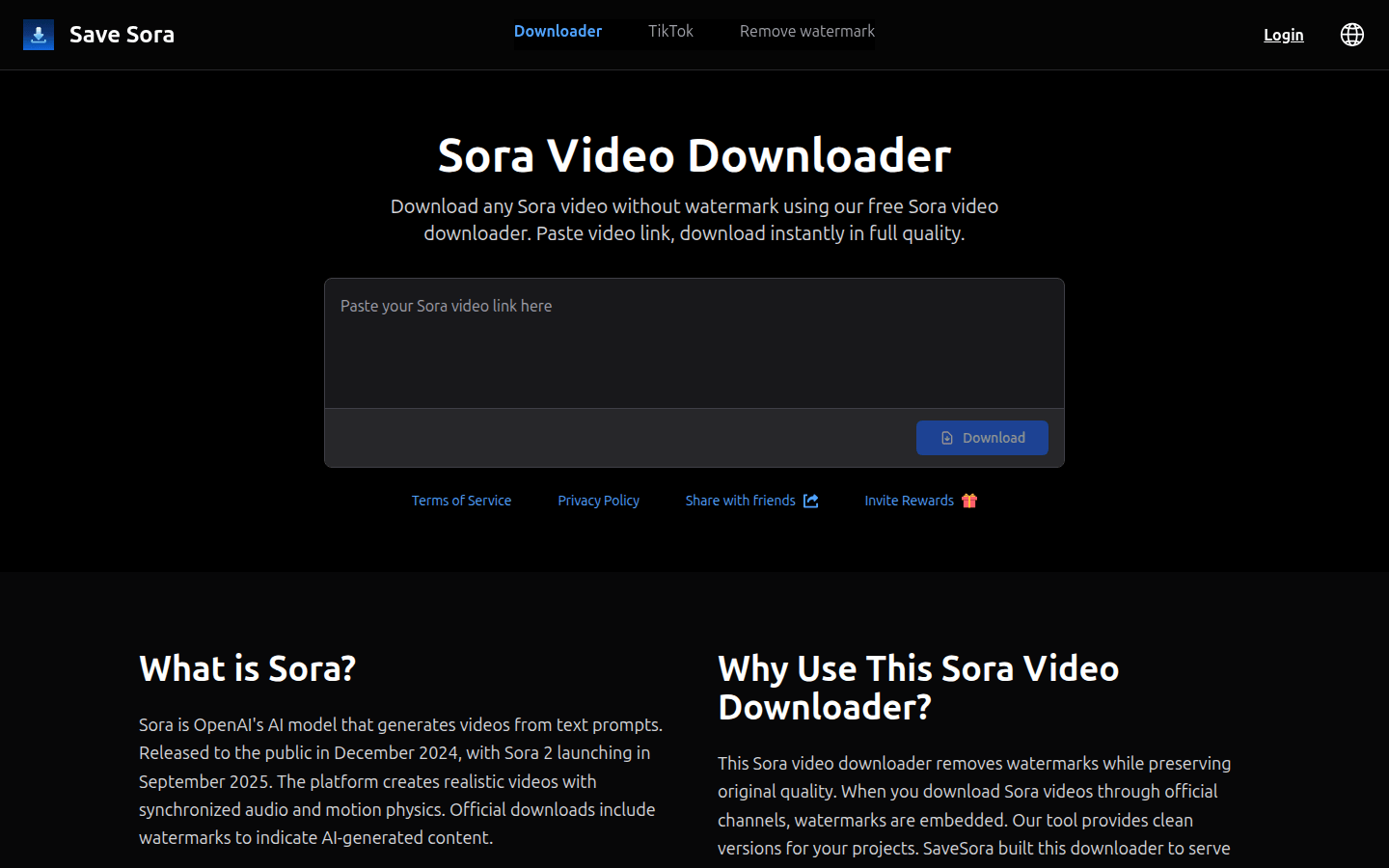Select the Downloader menu item
The width and height of the screenshot is (1389, 868).
(x=558, y=30)
